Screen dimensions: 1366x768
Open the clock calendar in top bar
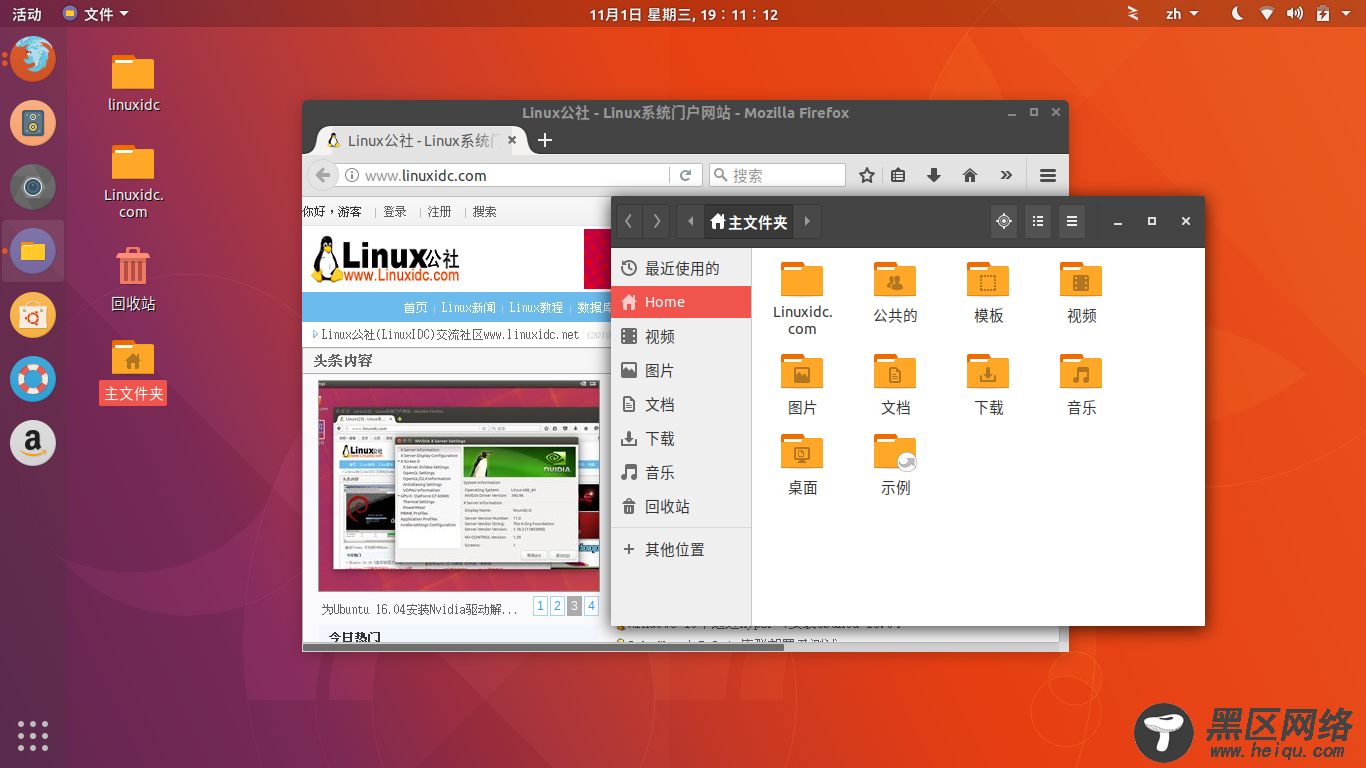click(683, 14)
